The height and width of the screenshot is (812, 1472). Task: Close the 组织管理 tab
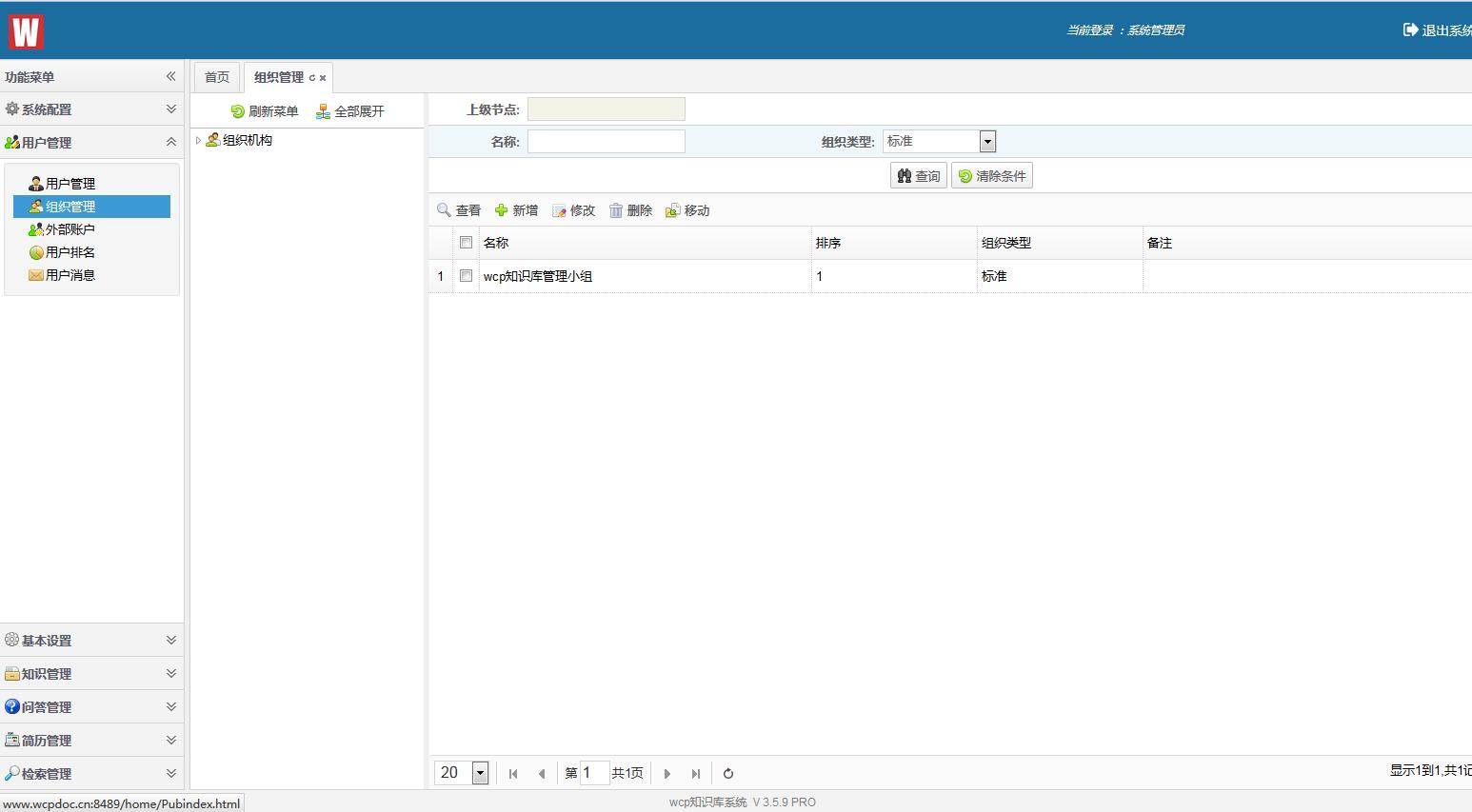(x=323, y=78)
